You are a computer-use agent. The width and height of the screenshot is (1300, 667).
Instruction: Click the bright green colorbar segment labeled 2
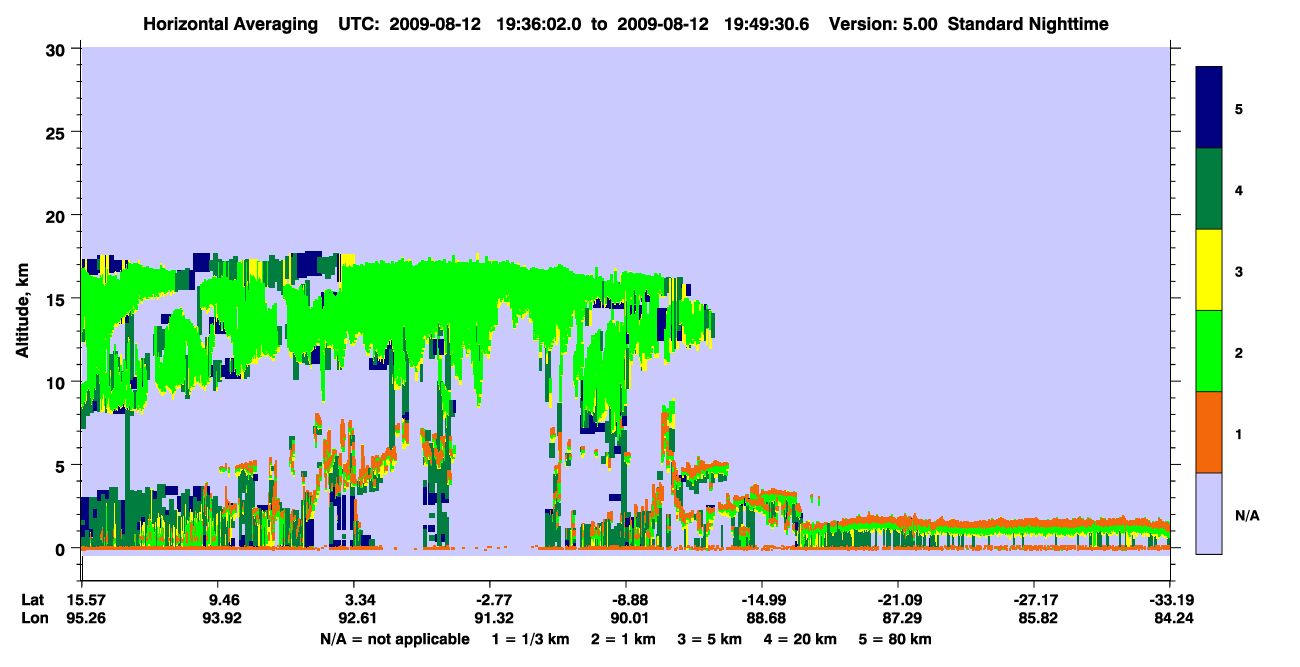[1209, 351]
